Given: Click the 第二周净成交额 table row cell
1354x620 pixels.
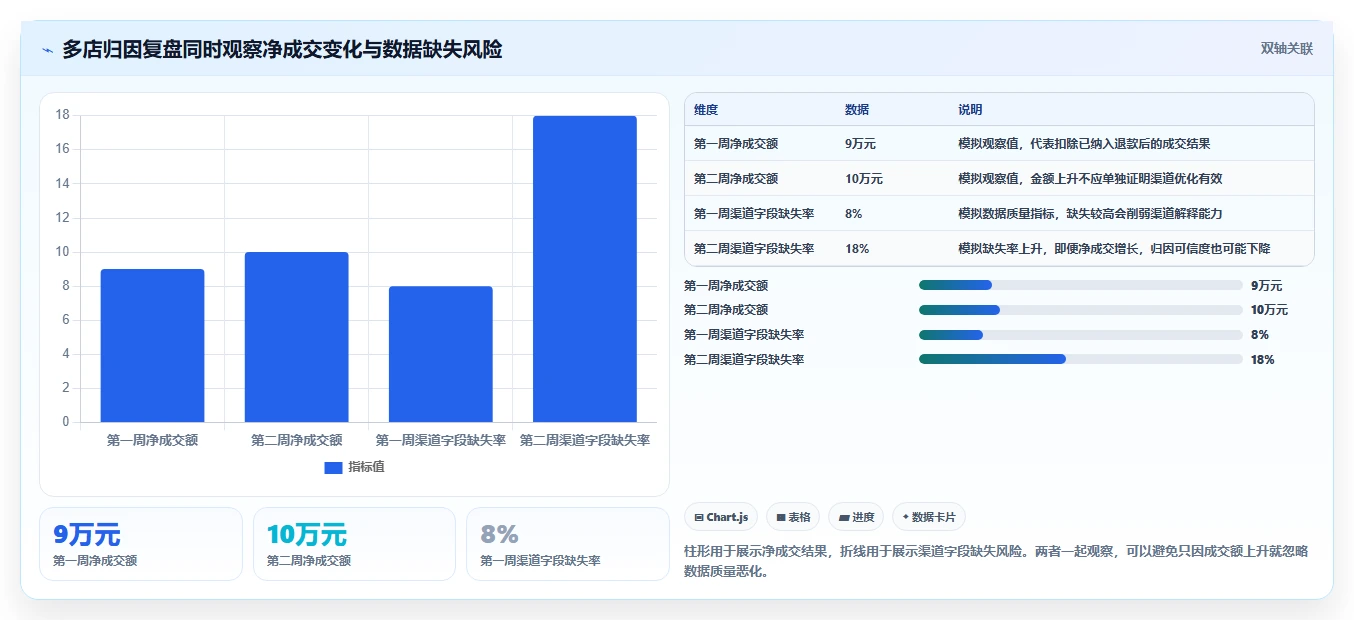Looking at the screenshot, I should (736, 179).
